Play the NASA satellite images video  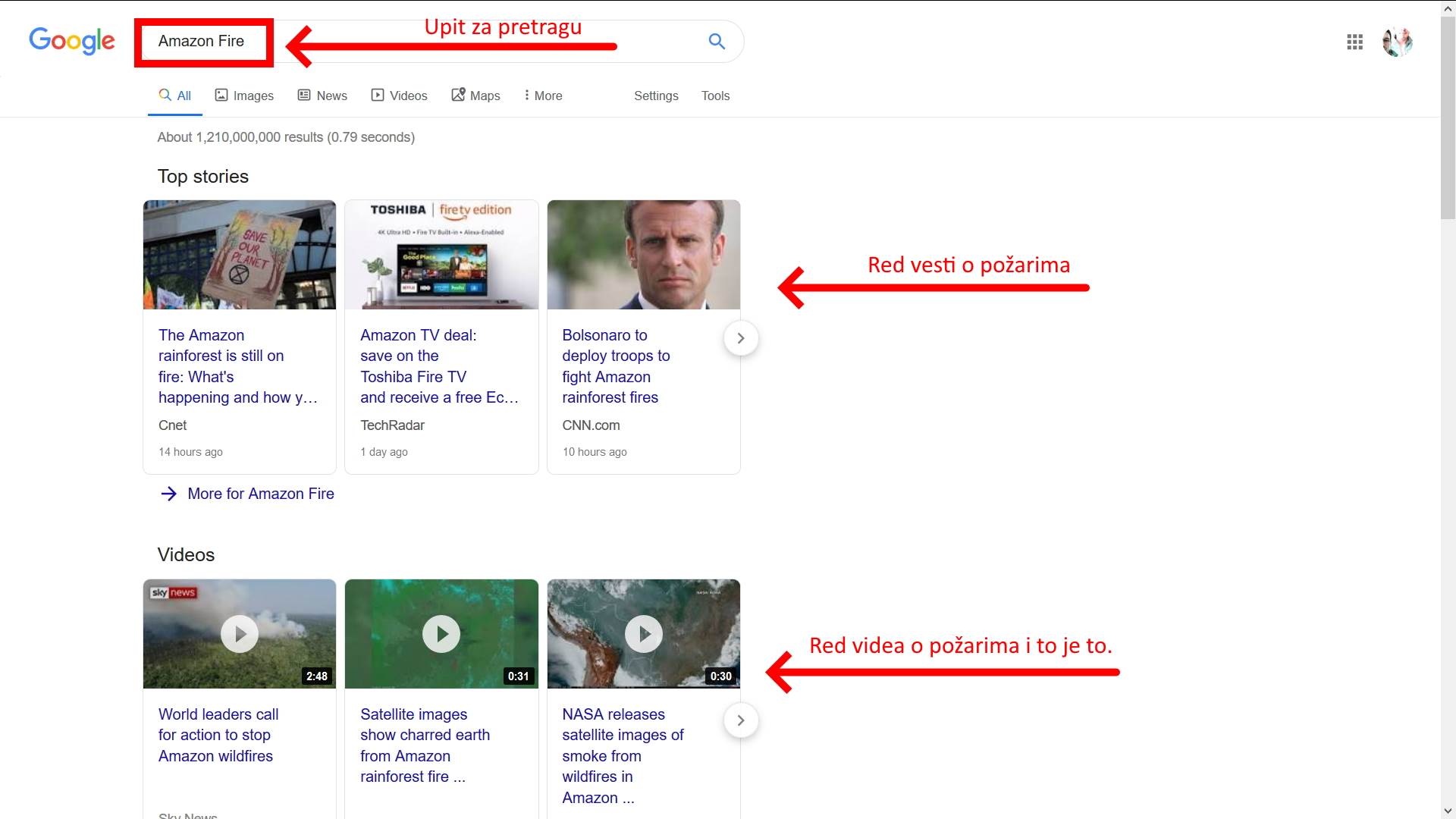(643, 634)
